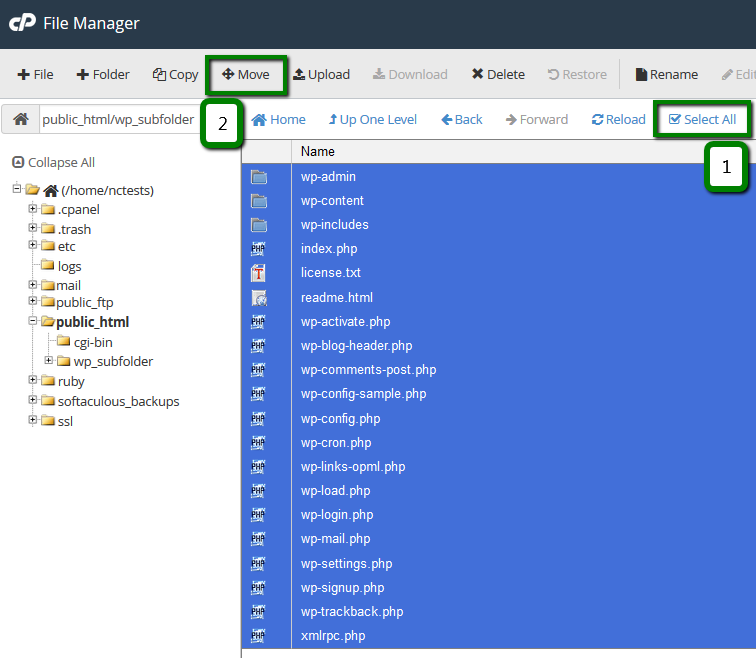
Task: Create a new file with File button
Action: (x=36, y=74)
